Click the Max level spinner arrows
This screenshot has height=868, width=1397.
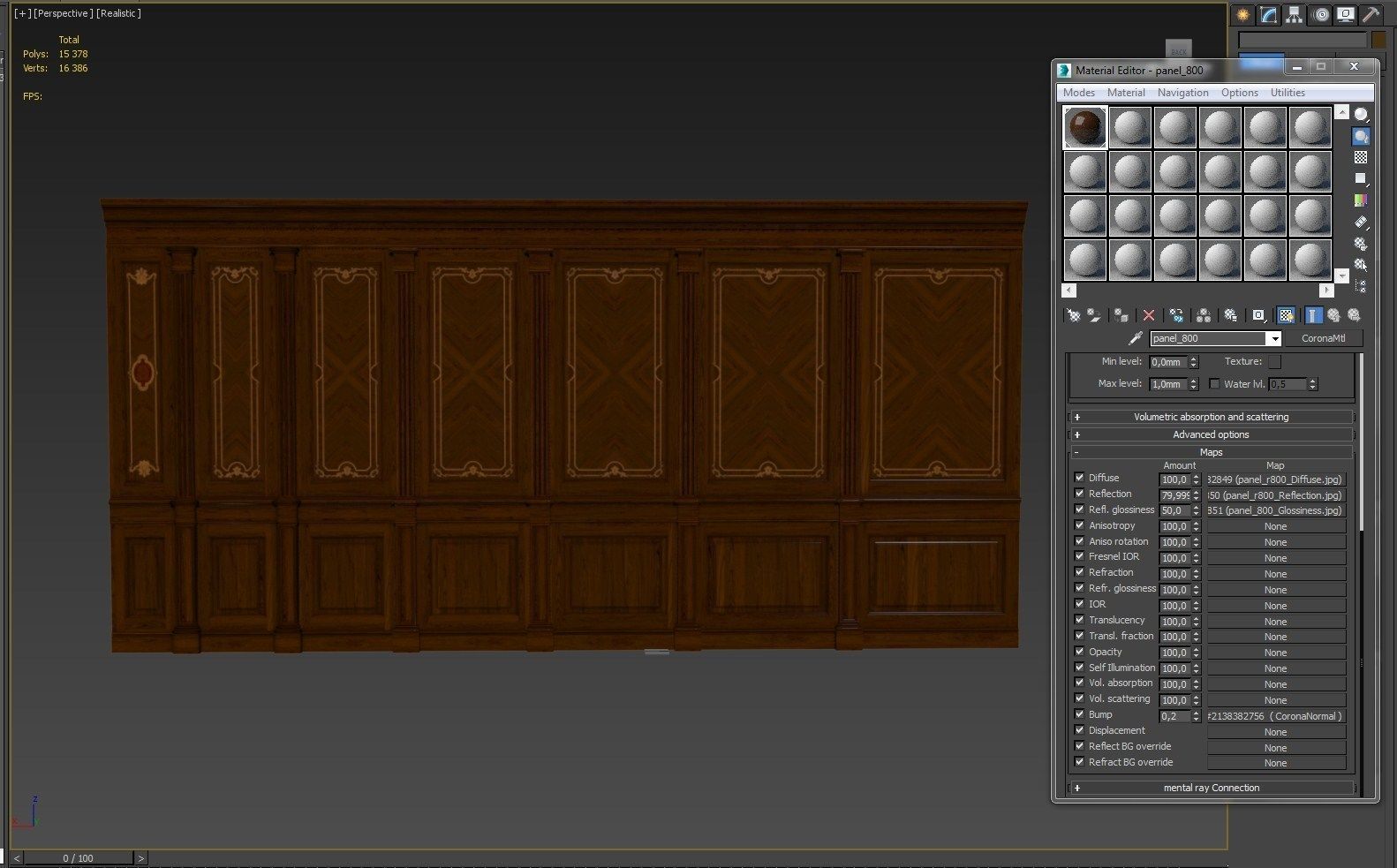tap(1193, 384)
